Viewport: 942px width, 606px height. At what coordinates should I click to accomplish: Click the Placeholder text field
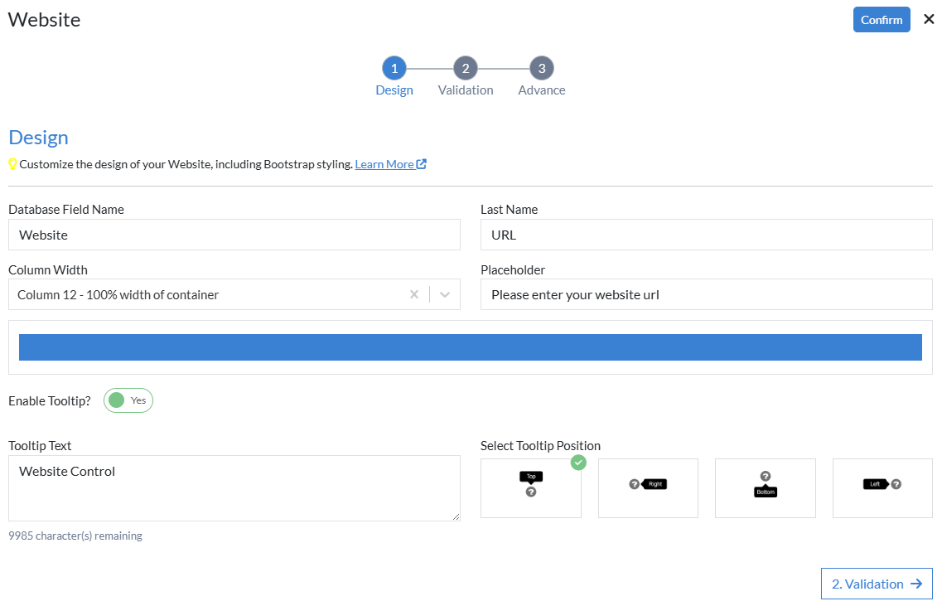pyautogui.click(x=706, y=295)
